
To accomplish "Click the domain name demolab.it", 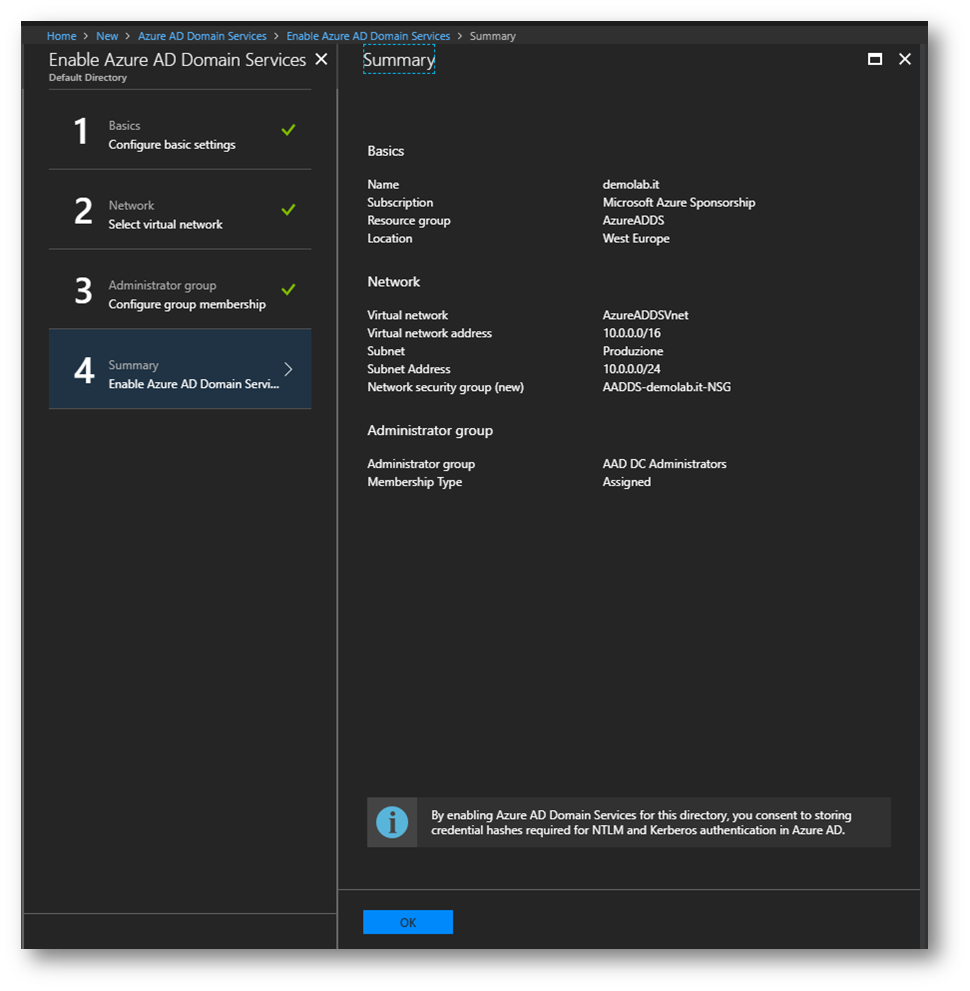I will 631,185.
